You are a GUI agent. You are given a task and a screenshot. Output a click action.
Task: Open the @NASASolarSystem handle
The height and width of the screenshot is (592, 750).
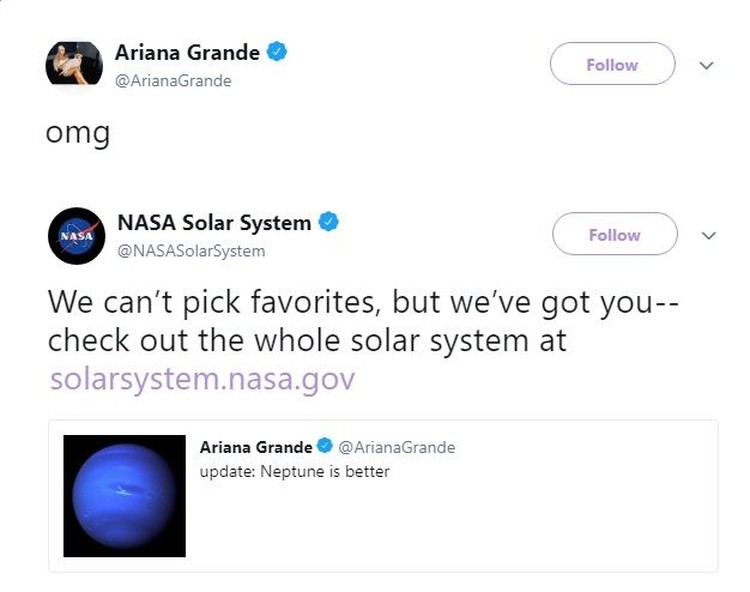click(191, 251)
